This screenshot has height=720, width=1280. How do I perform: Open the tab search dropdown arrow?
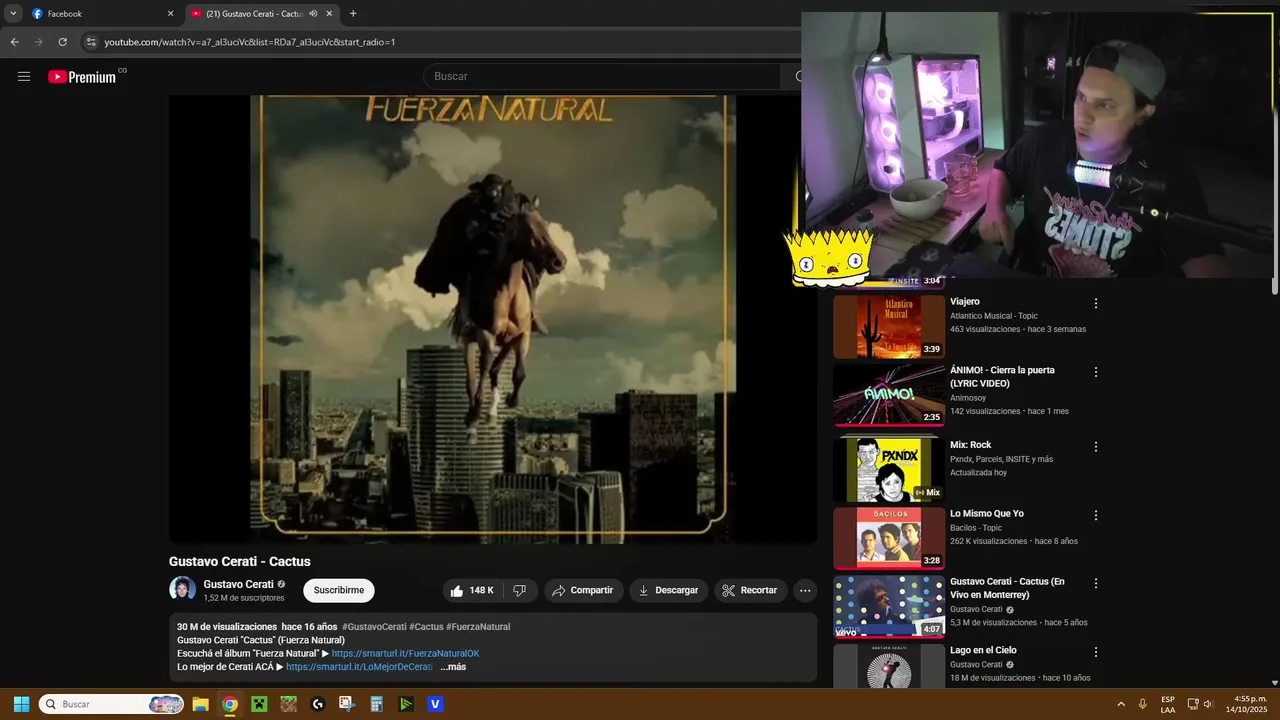(13, 14)
